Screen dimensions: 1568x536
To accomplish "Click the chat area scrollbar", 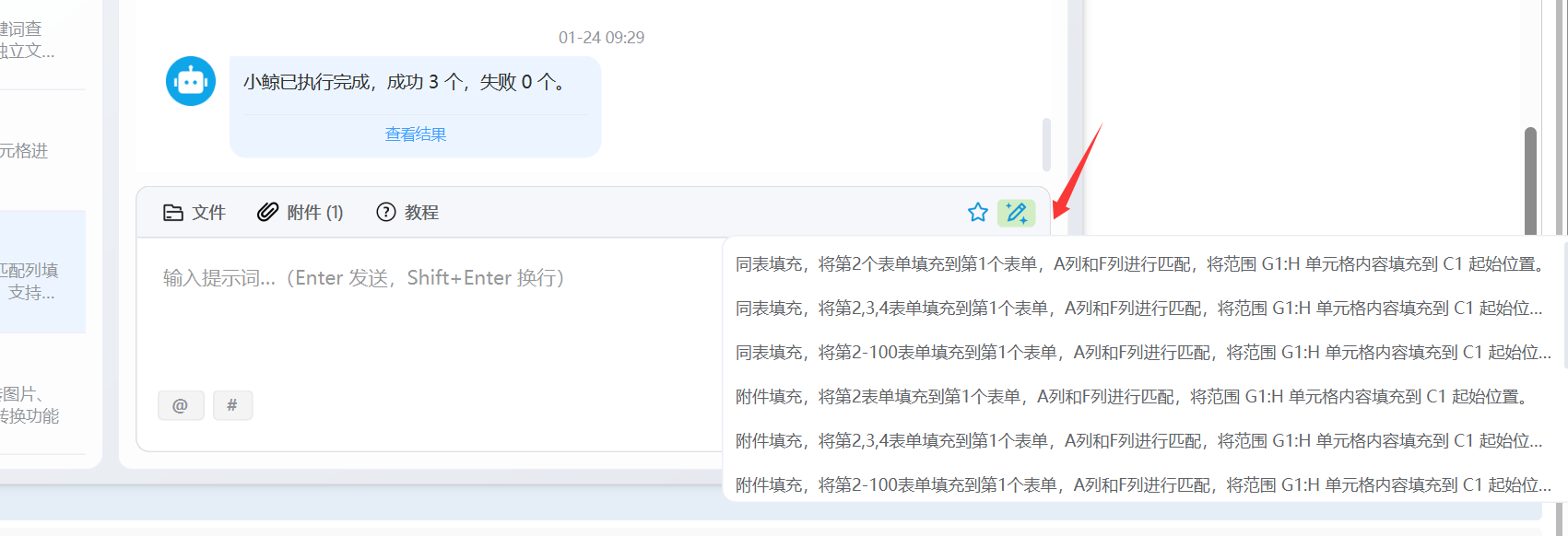I will coord(1046,144).
